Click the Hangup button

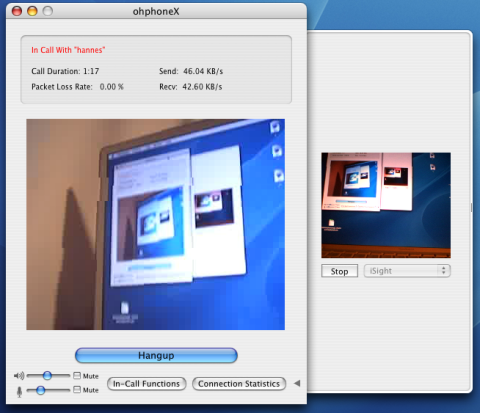pyautogui.click(x=156, y=356)
